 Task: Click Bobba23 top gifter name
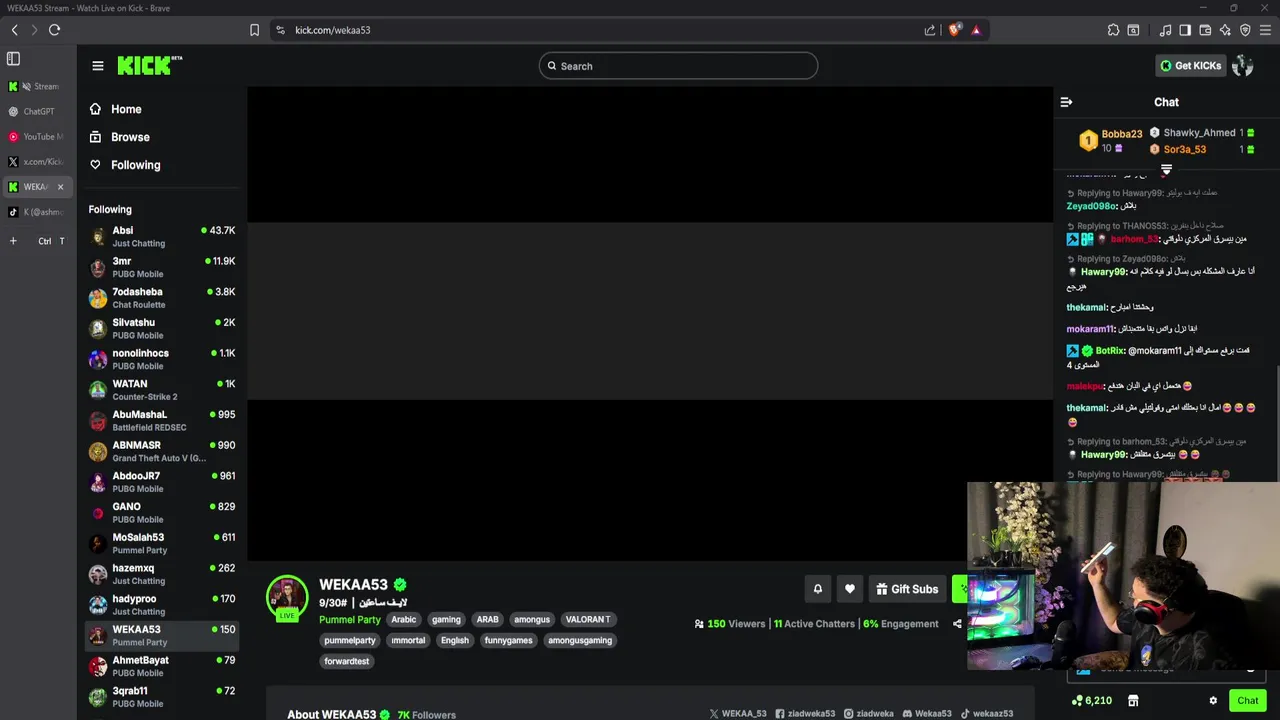(1121, 134)
